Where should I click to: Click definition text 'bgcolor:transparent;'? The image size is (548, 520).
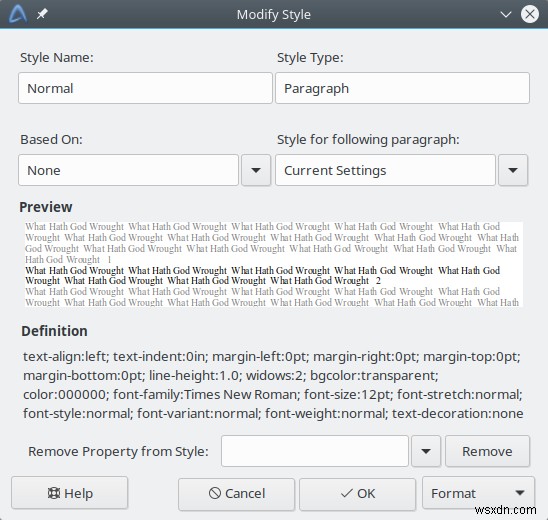click(x=374, y=376)
